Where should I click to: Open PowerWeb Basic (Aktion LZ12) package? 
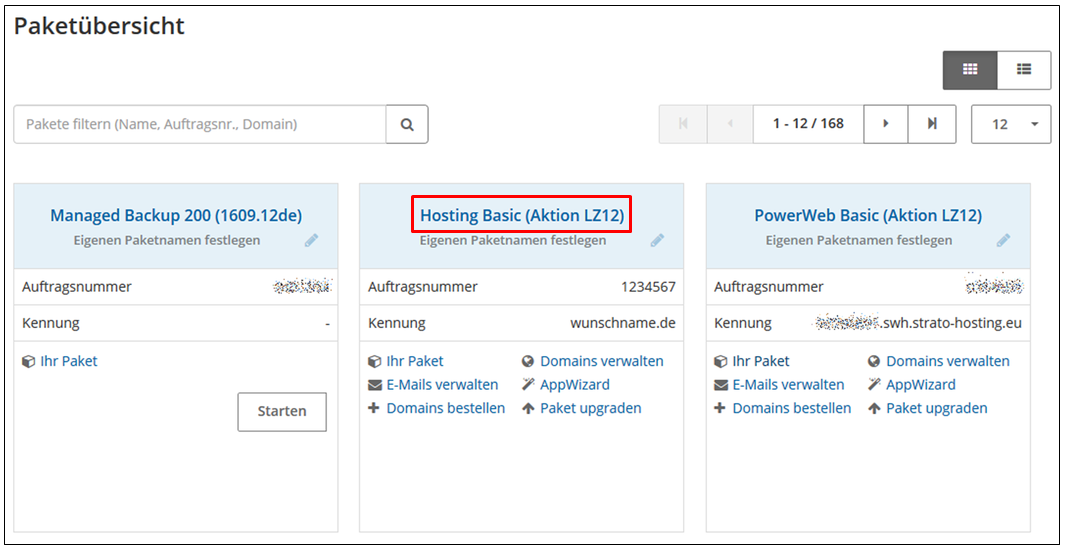point(867,215)
